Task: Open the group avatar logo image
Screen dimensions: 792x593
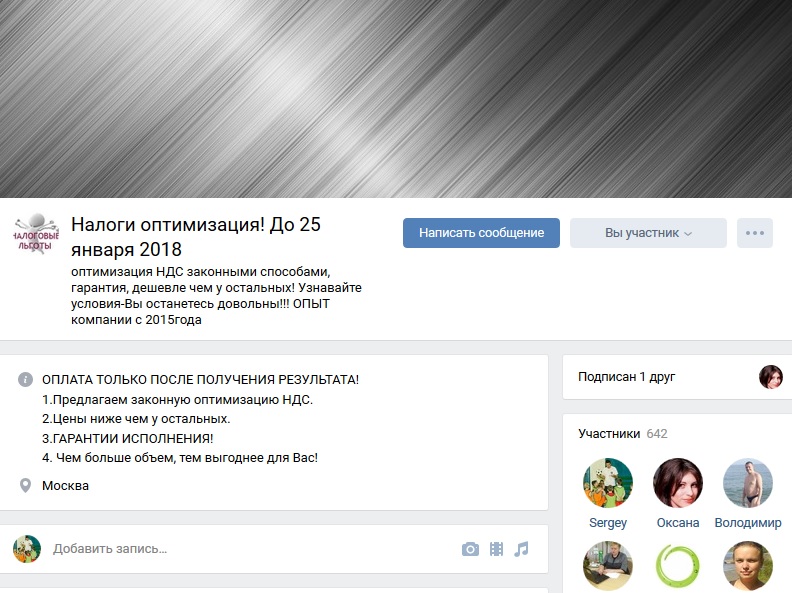Action: [x=36, y=235]
